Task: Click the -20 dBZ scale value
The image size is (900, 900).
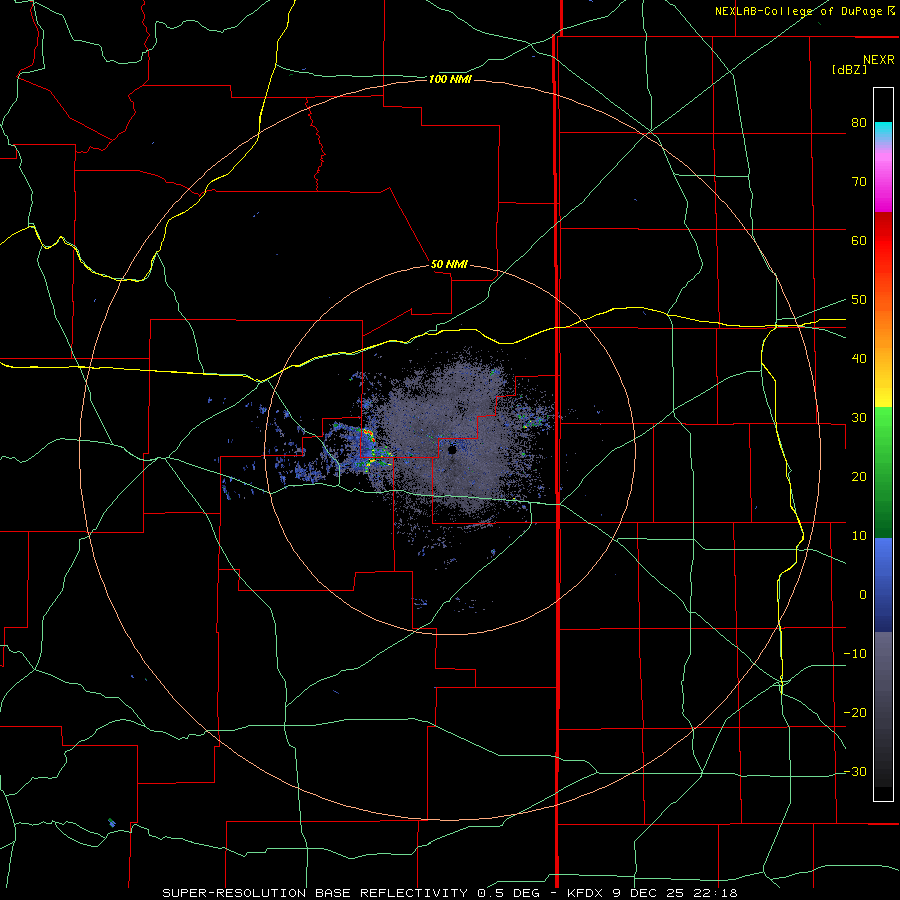Action: point(855,712)
